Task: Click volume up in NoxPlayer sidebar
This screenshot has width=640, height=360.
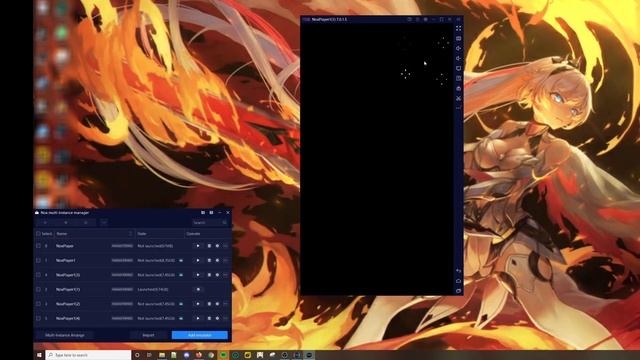Action: (x=458, y=48)
